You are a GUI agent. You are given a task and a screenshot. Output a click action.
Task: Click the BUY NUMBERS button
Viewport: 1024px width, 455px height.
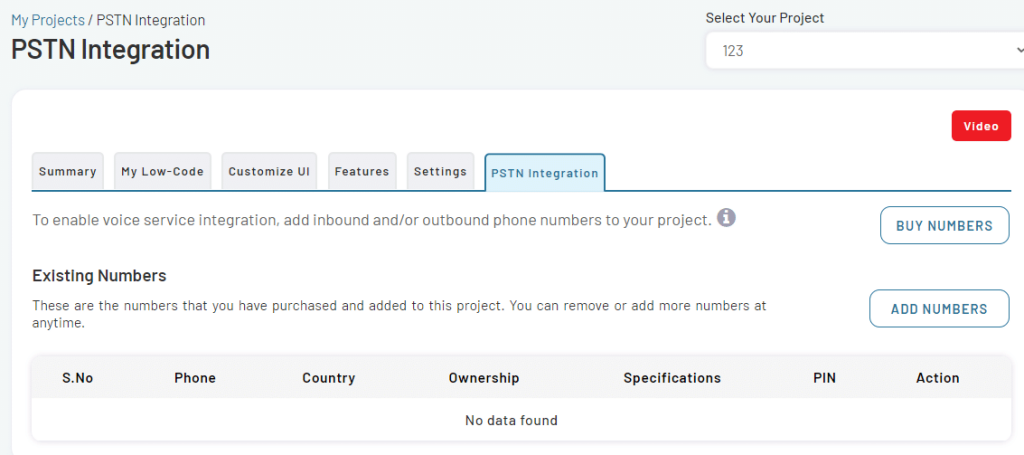pos(944,226)
